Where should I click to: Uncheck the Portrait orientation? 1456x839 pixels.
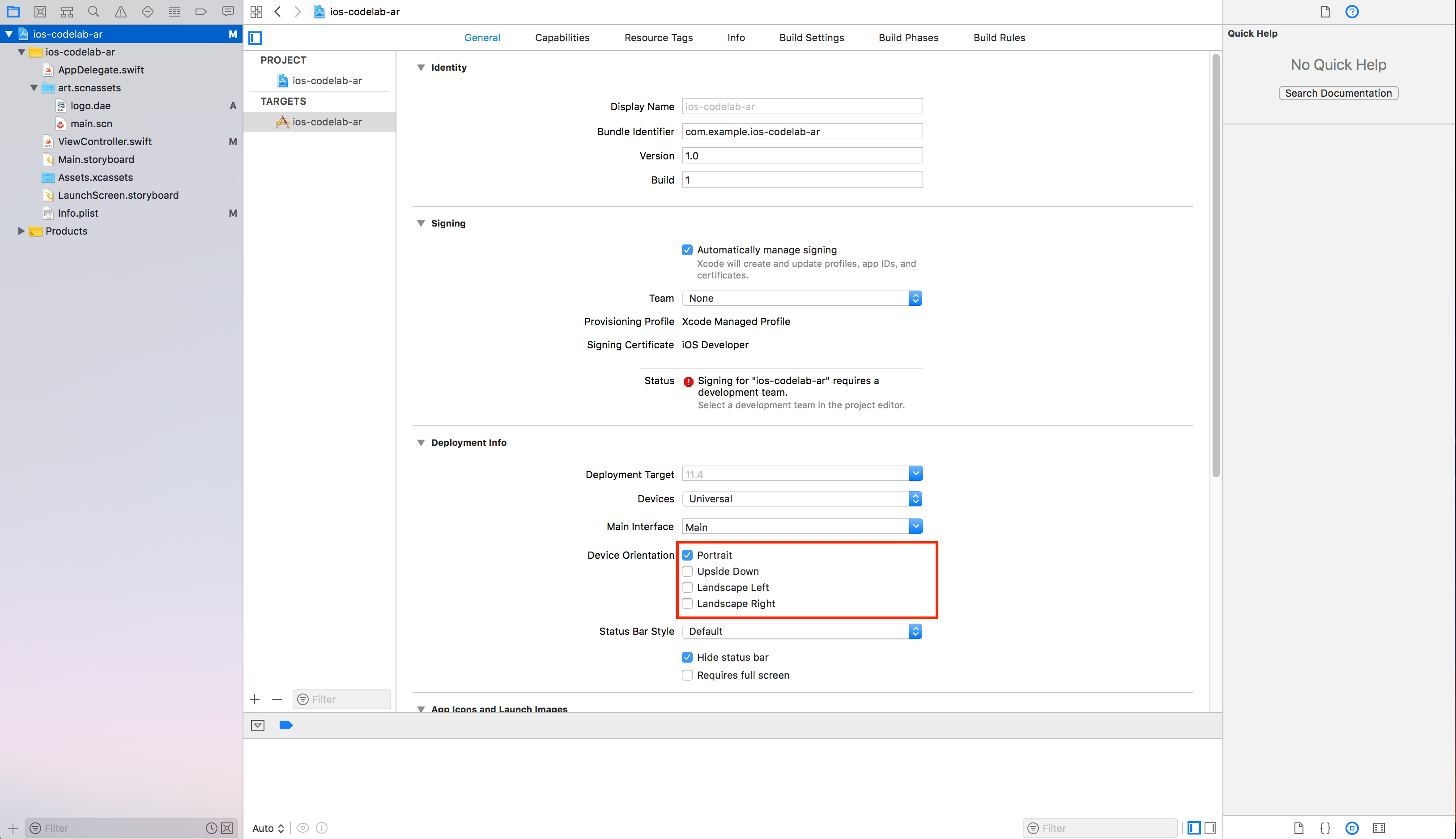tap(687, 555)
